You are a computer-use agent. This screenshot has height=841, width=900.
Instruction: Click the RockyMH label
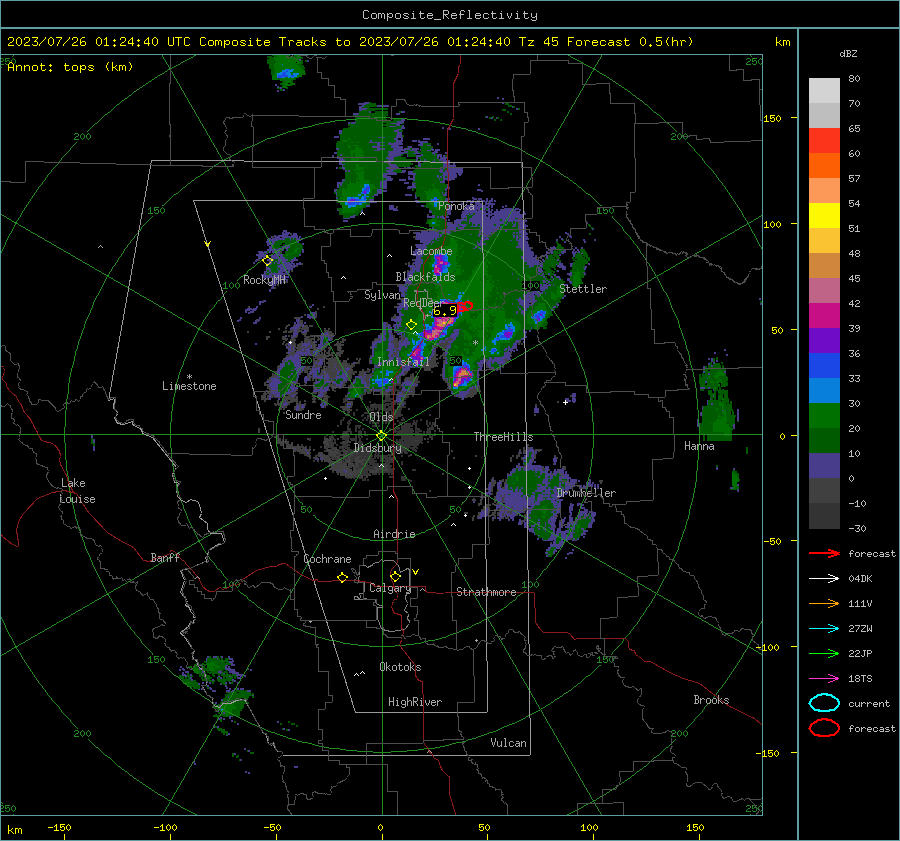tap(265, 280)
